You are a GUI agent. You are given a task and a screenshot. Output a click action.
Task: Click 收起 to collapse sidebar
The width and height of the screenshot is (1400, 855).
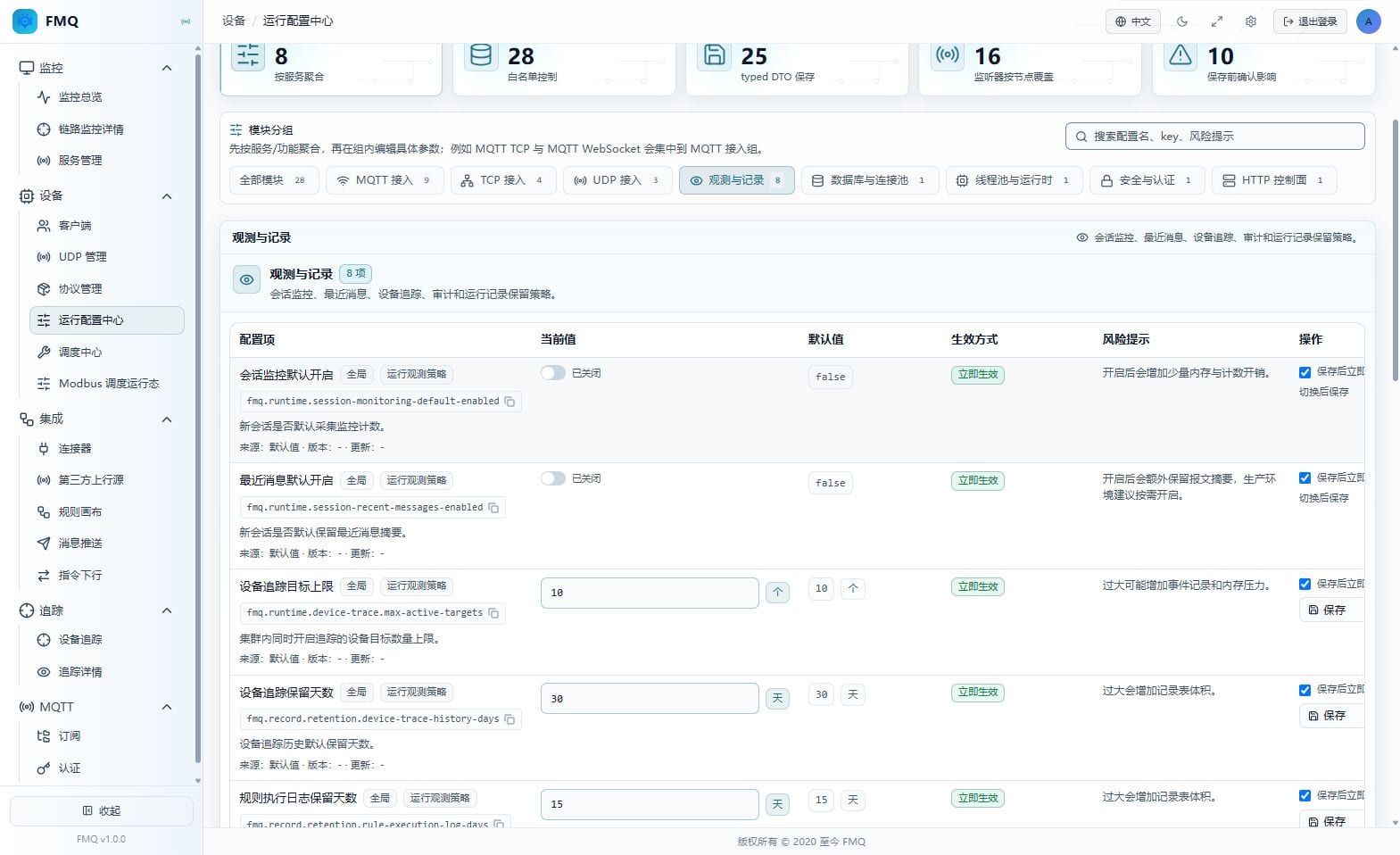tap(102, 811)
